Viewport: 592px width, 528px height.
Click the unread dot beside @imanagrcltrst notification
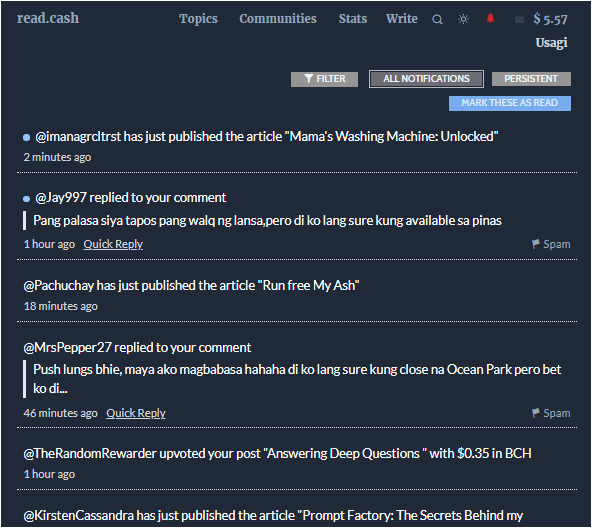[26, 137]
